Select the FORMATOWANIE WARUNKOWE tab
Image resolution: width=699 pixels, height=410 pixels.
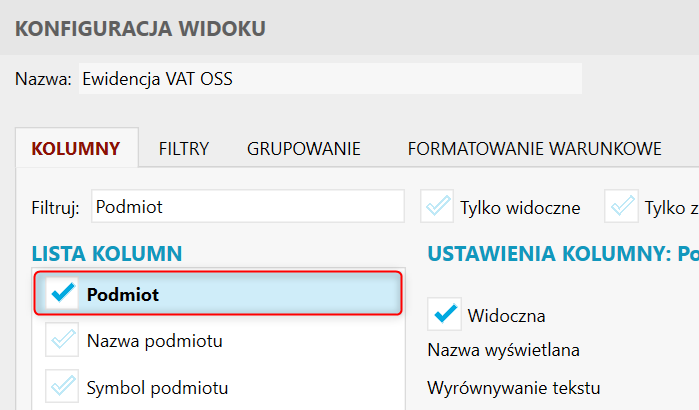pyautogui.click(x=534, y=149)
